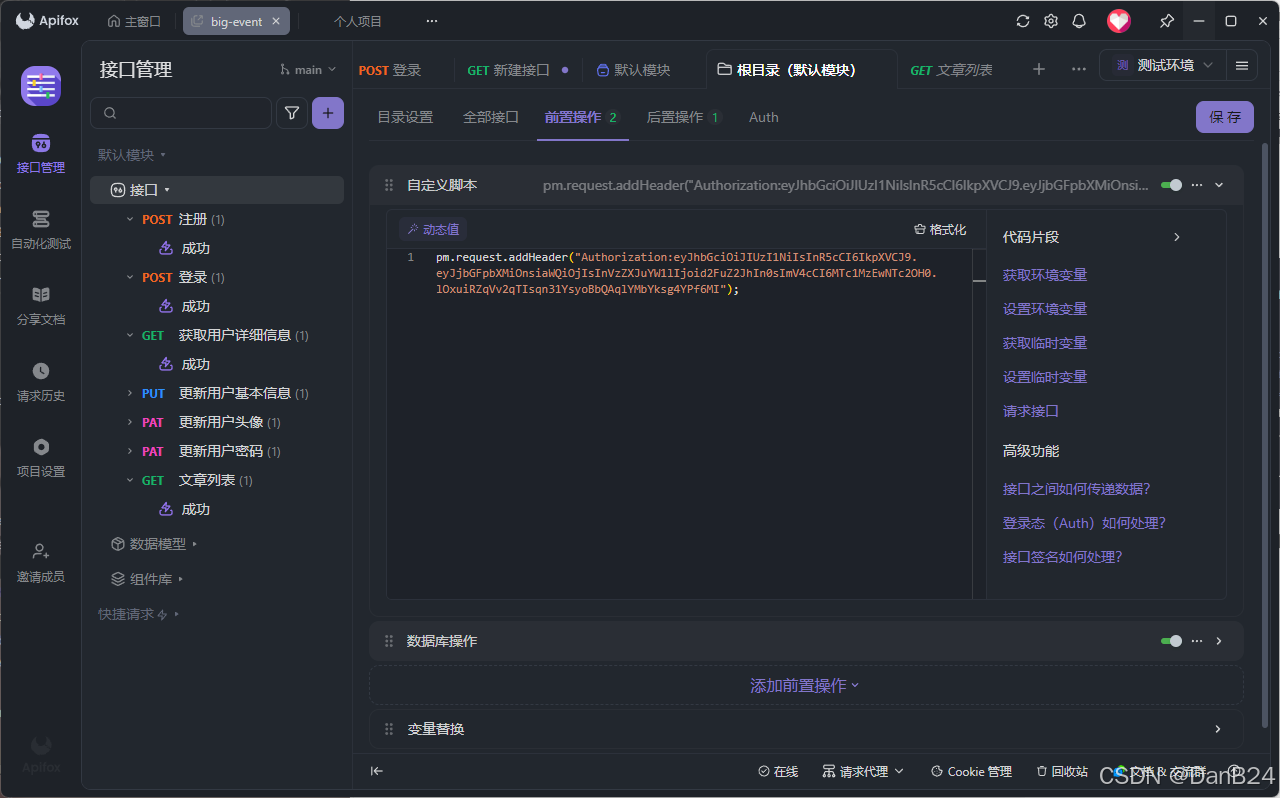Click the 获取环境变量 snippet link
Image resolution: width=1280 pixels, height=798 pixels.
(x=1045, y=275)
